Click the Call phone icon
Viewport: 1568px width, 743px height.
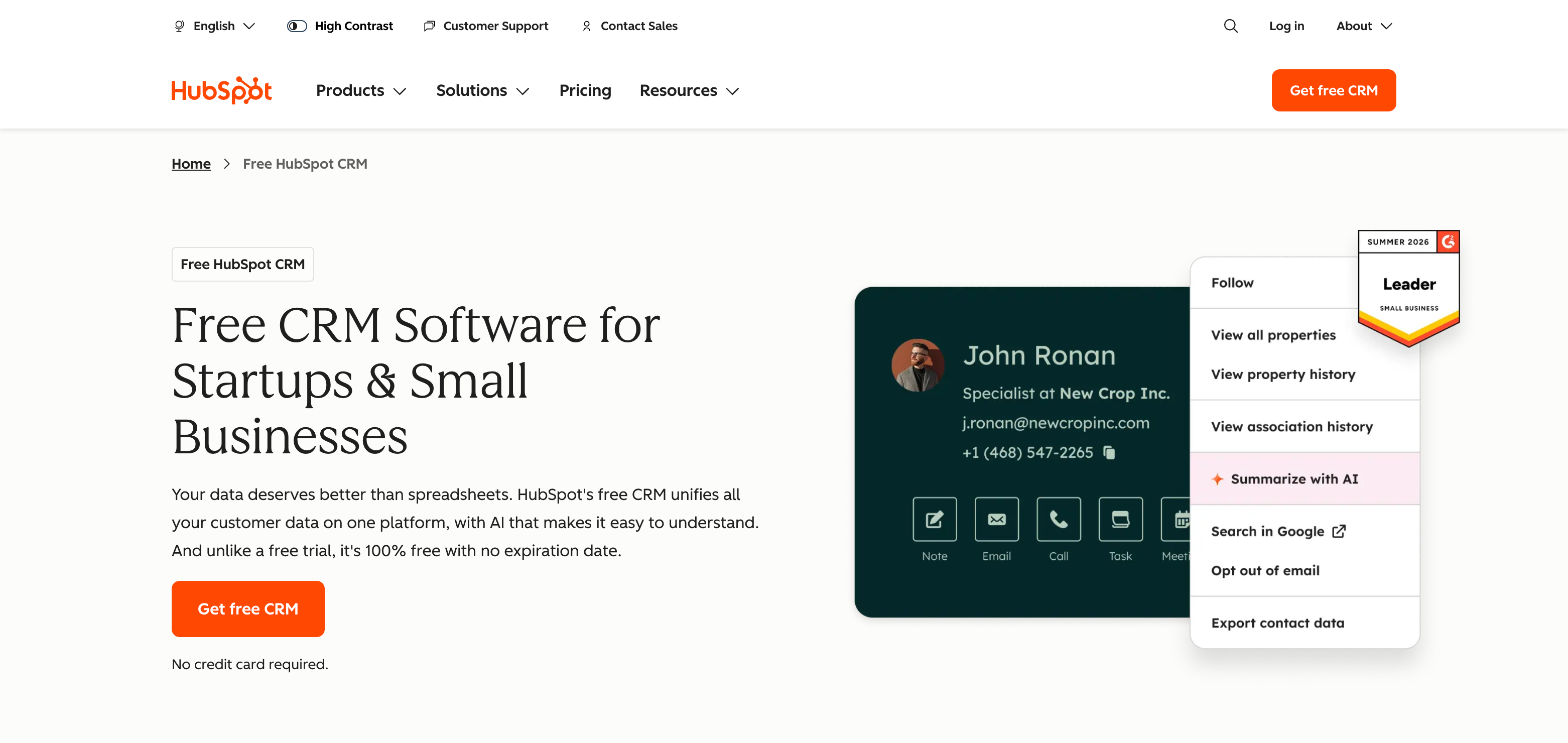click(1059, 519)
